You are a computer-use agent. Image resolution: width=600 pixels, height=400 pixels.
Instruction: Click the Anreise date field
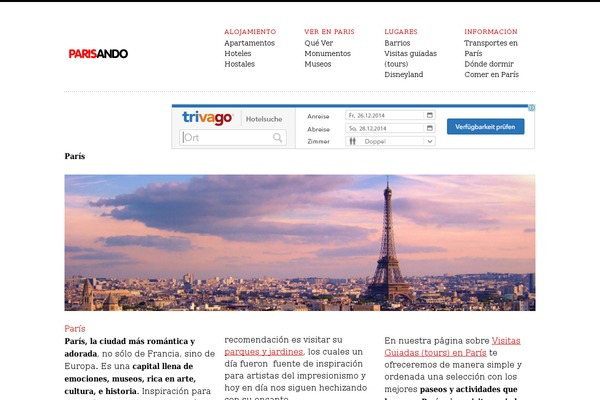point(390,115)
